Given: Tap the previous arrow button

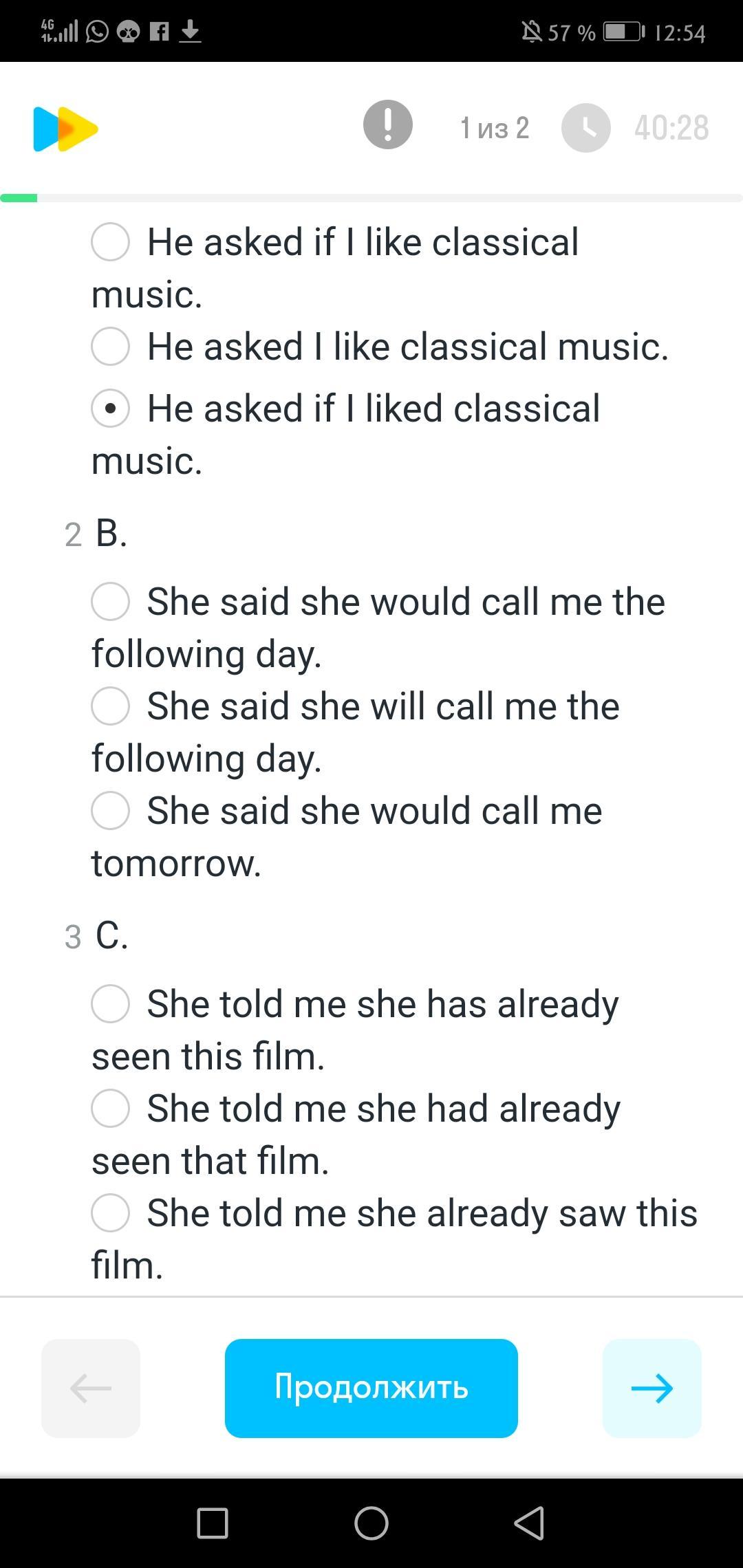Looking at the screenshot, I should click(91, 1388).
